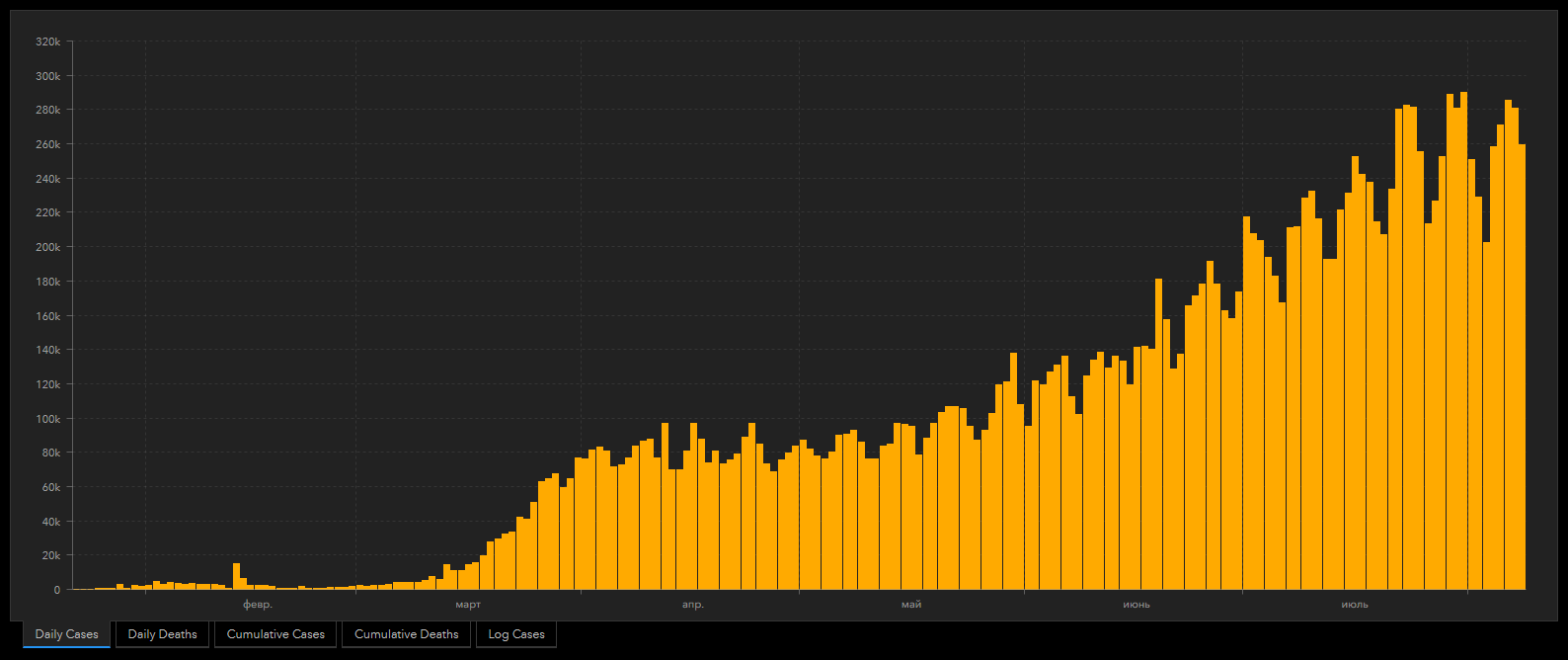
Task: Click the 200k y-axis label
Action: coord(47,248)
